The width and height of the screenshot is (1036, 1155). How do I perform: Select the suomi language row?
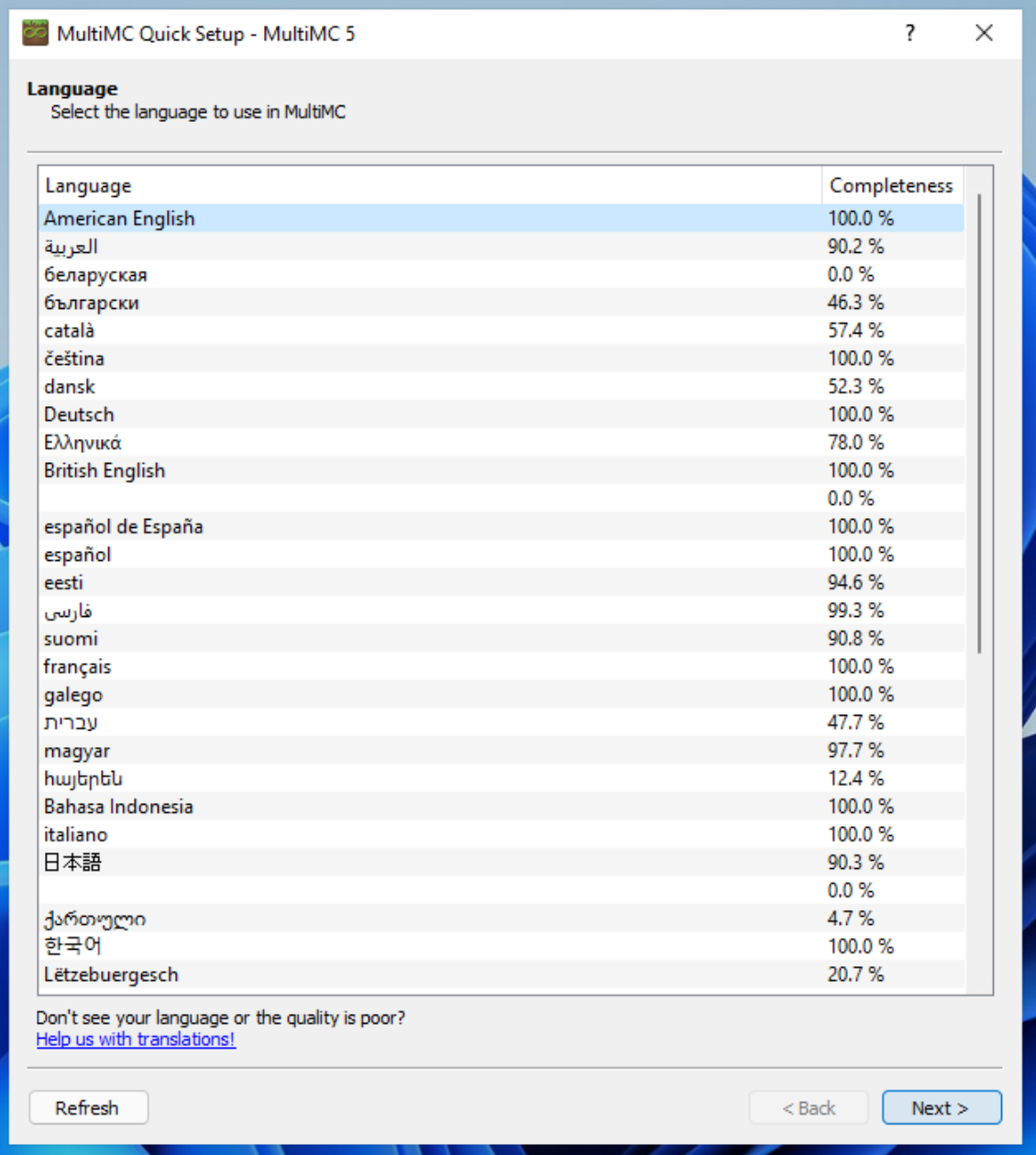click(71, 638)
